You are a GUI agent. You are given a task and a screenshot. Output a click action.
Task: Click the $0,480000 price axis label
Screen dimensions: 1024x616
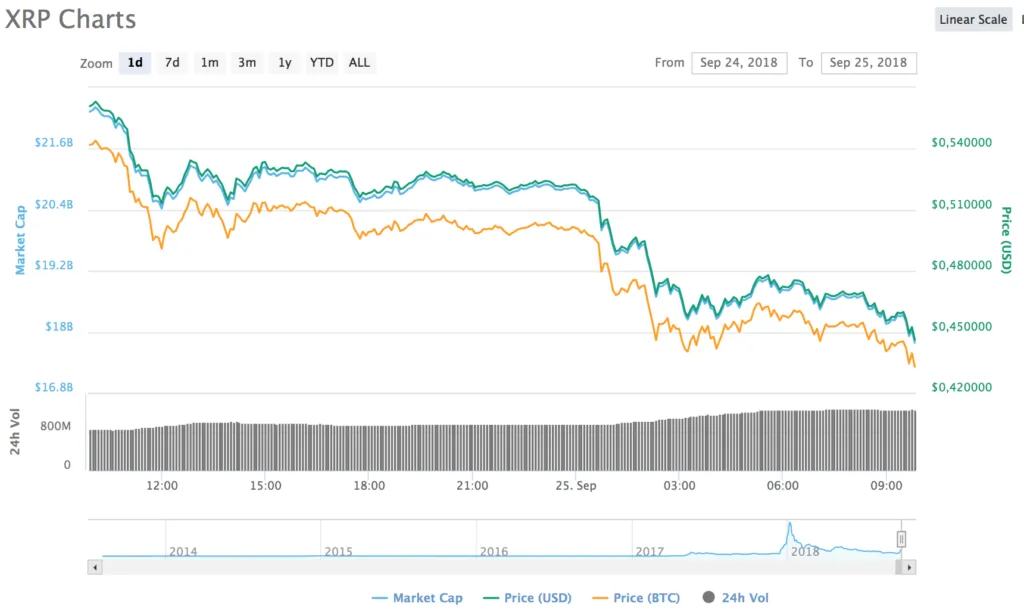click(x=961, y=265)
